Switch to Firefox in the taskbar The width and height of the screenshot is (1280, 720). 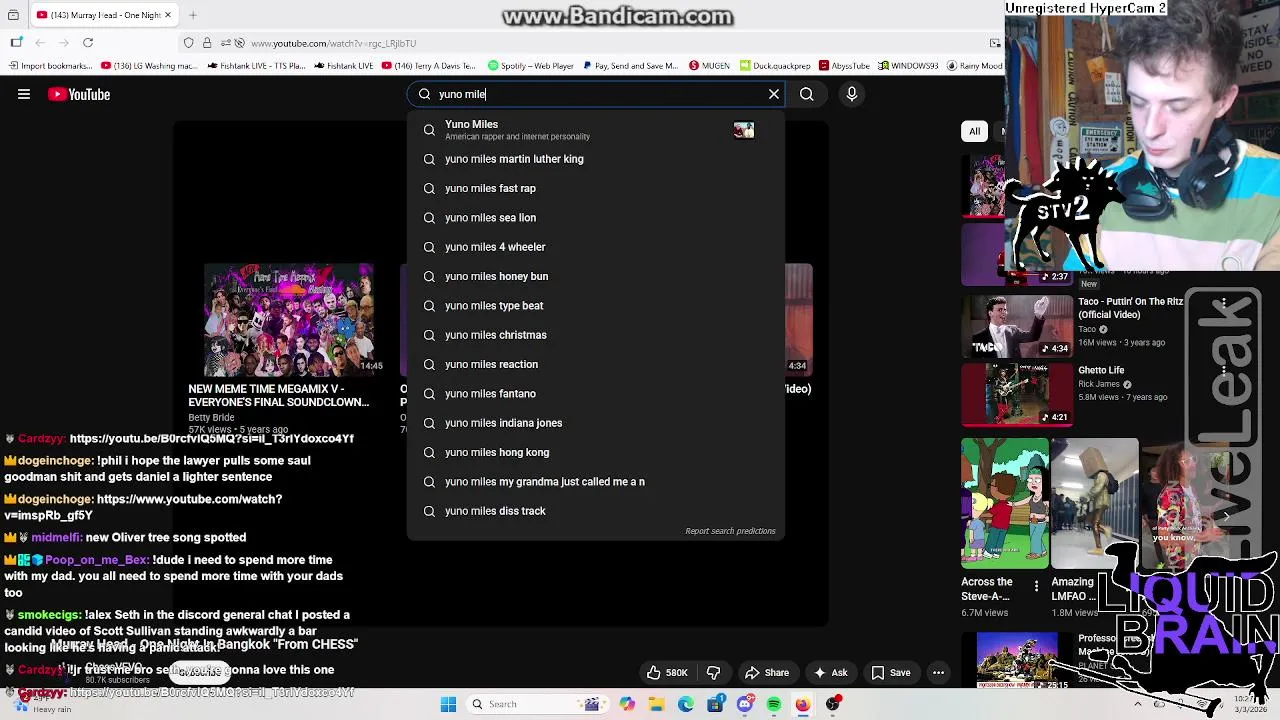pyautogui.click(x=803, y=704)
